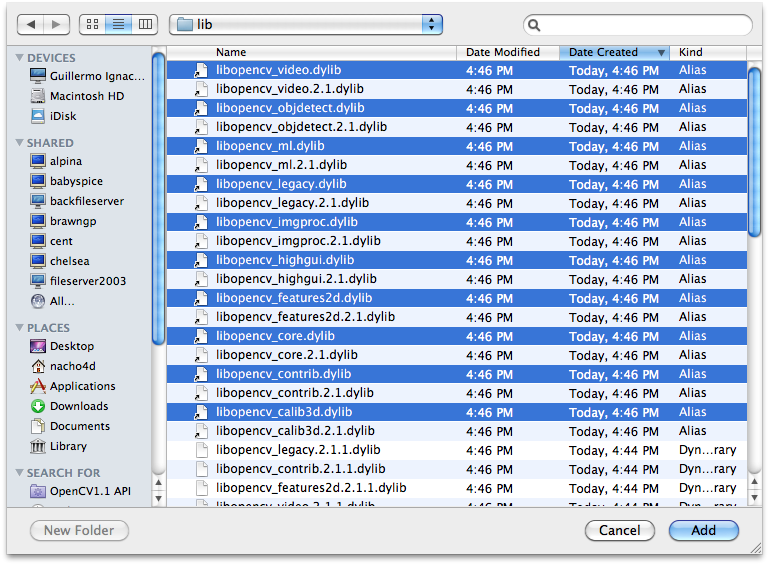Screen dimensions: 769x565
Task: Switch to list view
Action: (x=118, y=25)
